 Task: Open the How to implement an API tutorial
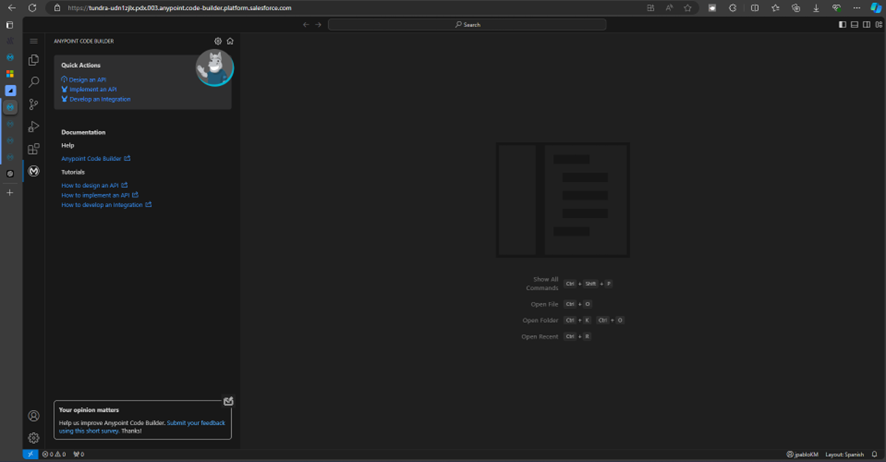(x=99, y=195)
